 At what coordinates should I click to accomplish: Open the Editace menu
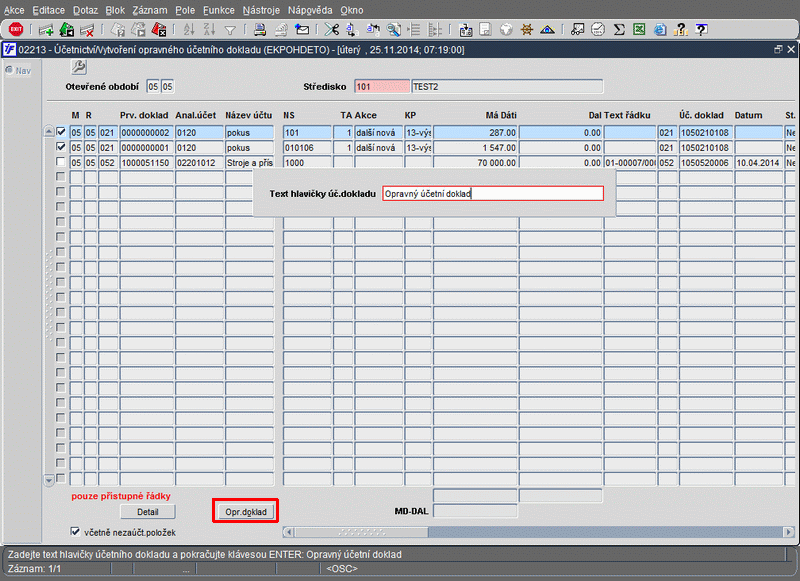[x=48, y=10]
